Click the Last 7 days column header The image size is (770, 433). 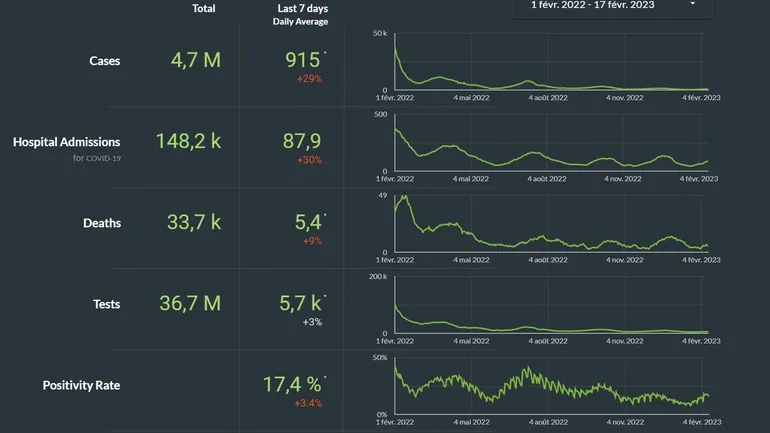pyautogui.click(x=301, y=9)
